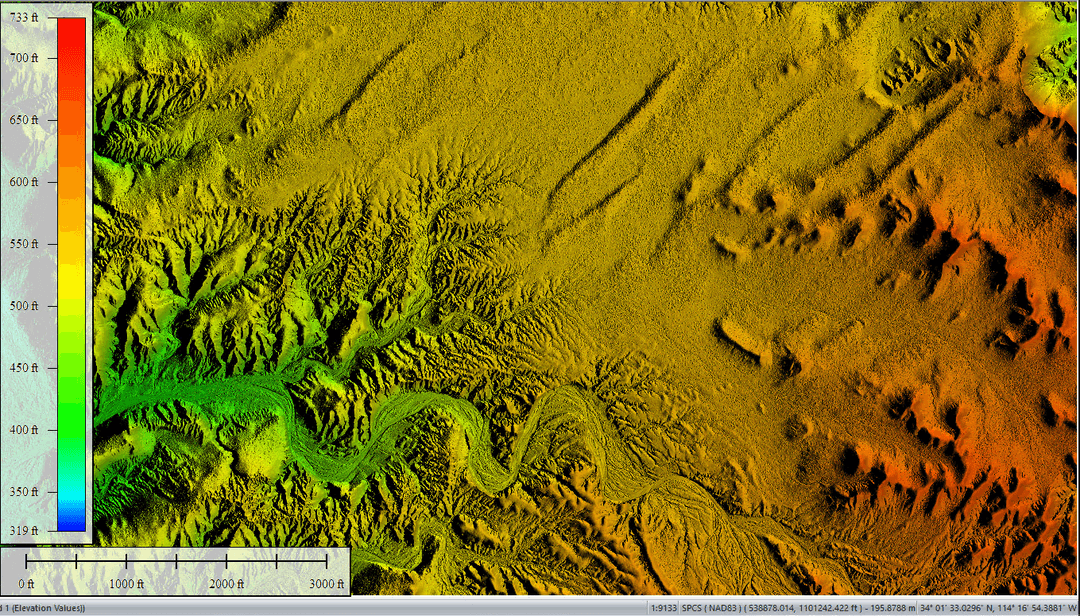Click the orange high-elevation ridge on the right
Screen dimensions: 1080x616
coord(1010,300)
